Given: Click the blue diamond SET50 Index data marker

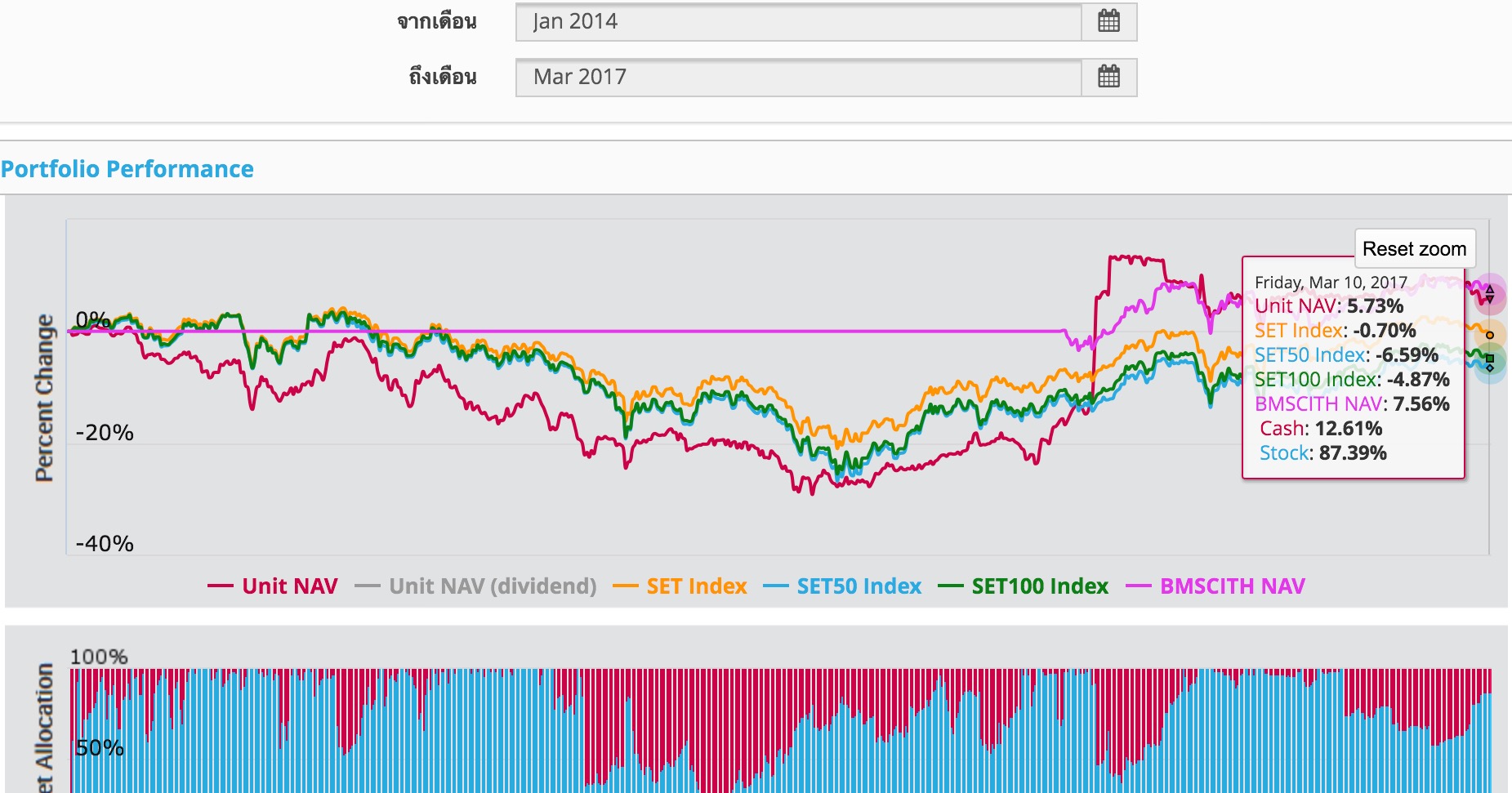Looking at the screenshot, I should [1490, 368].
